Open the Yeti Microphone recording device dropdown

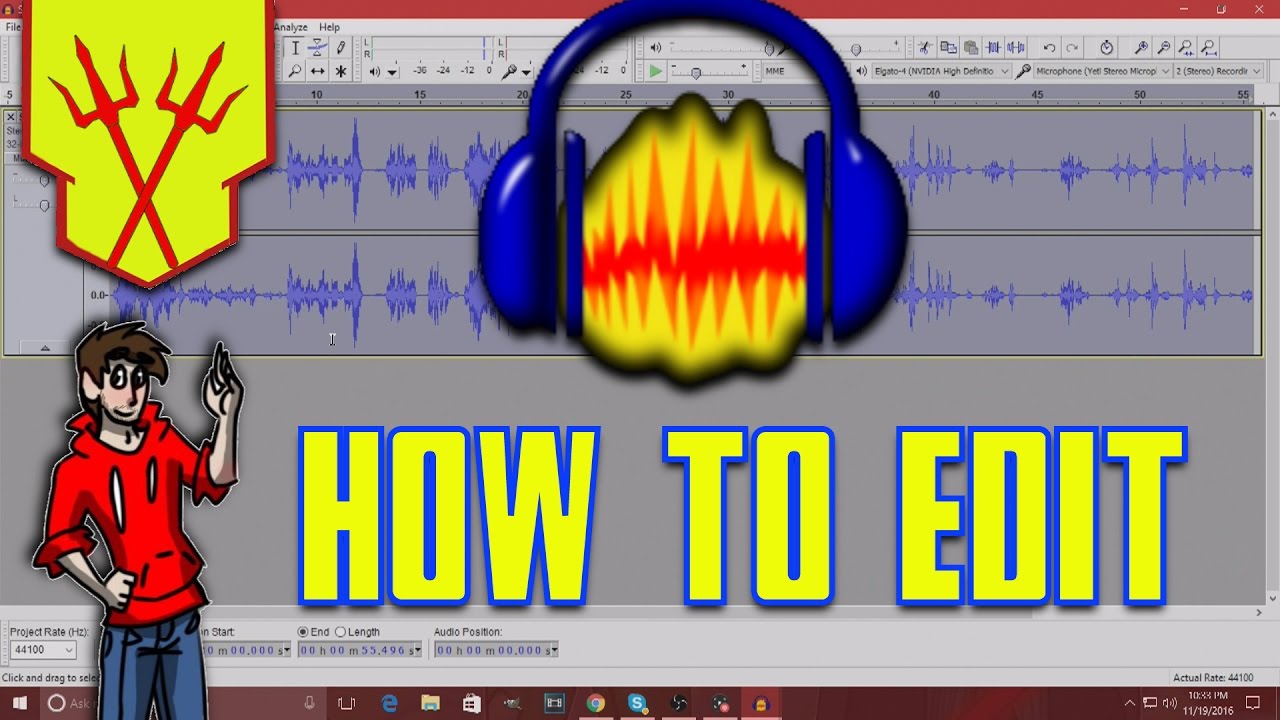pyautogui.click(x=1102, y=71)
